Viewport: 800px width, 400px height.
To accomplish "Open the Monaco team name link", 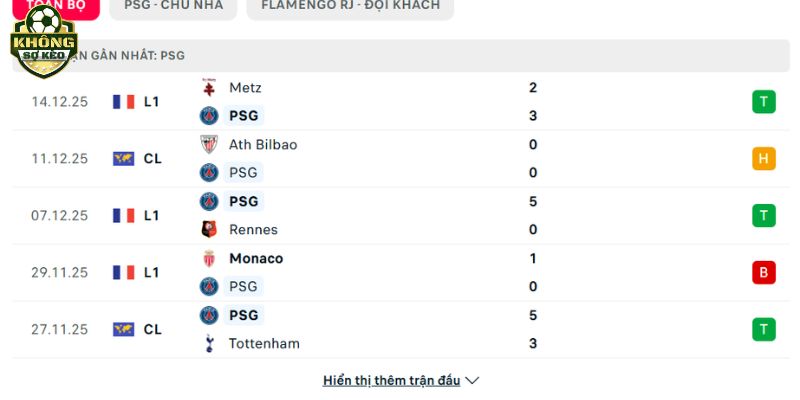I will (256, 258).
